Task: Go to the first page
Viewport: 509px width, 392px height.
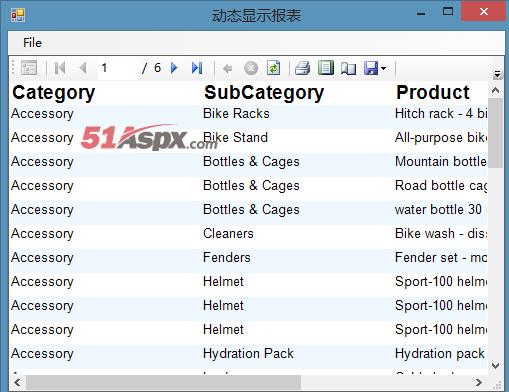Action: (x=60, y=68)
